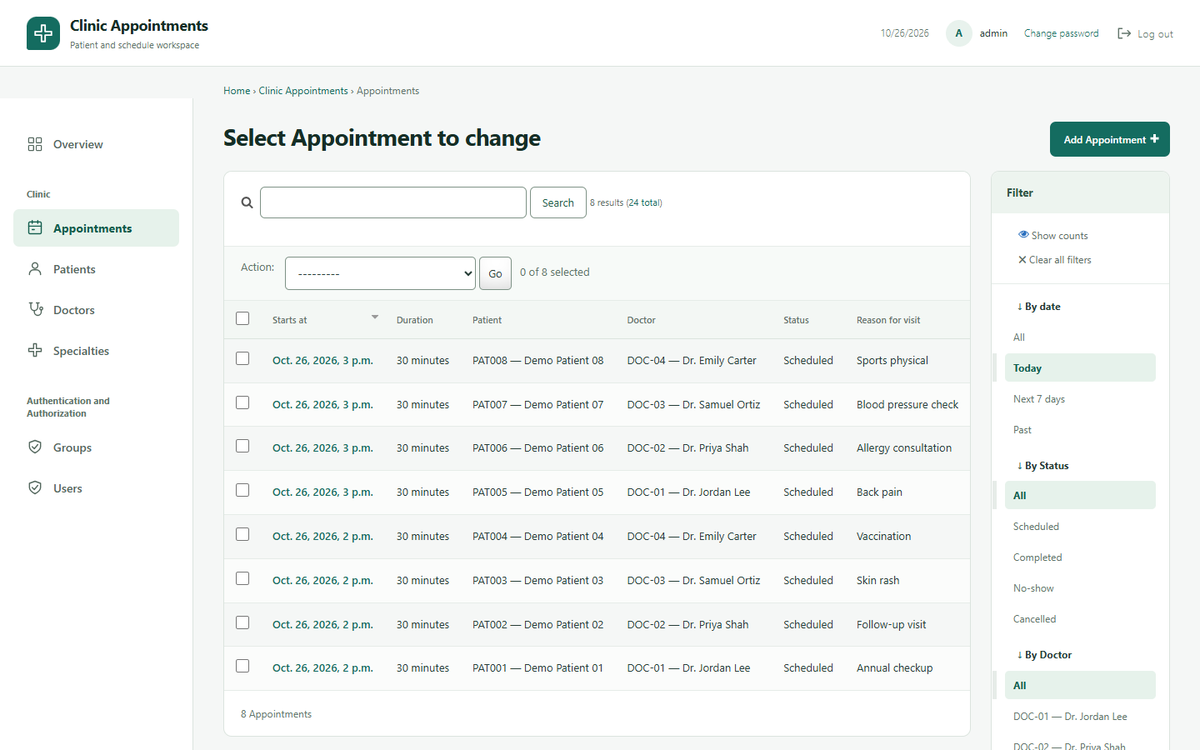Screen dimensions: 1200x750
Task: Click the magnifying glass search icon
Action: (247, 202)
